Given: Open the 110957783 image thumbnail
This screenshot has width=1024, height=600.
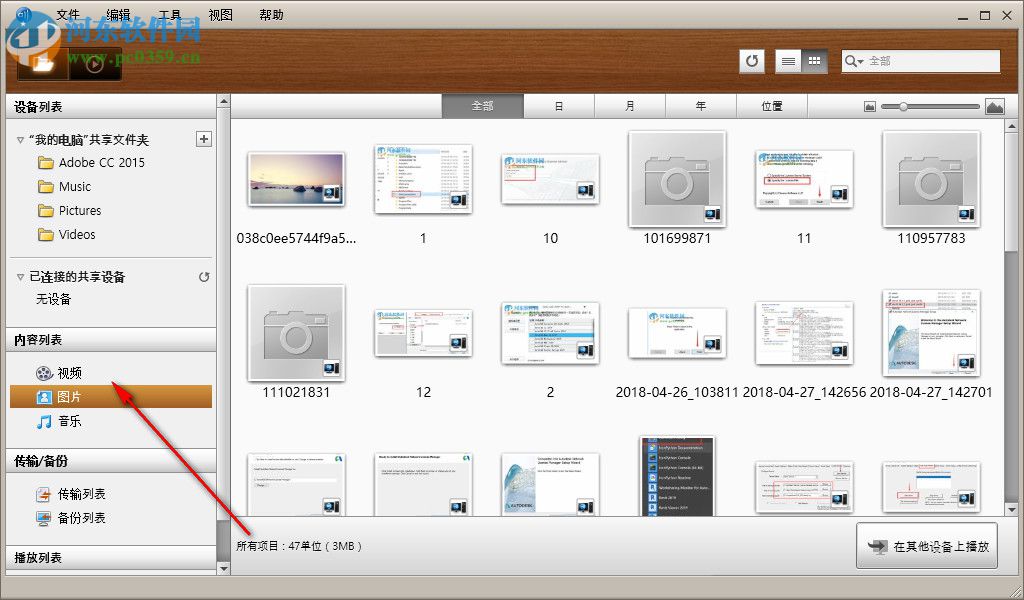Looking at the screenshot, I should pyautogui.click(x=931, y=180).
